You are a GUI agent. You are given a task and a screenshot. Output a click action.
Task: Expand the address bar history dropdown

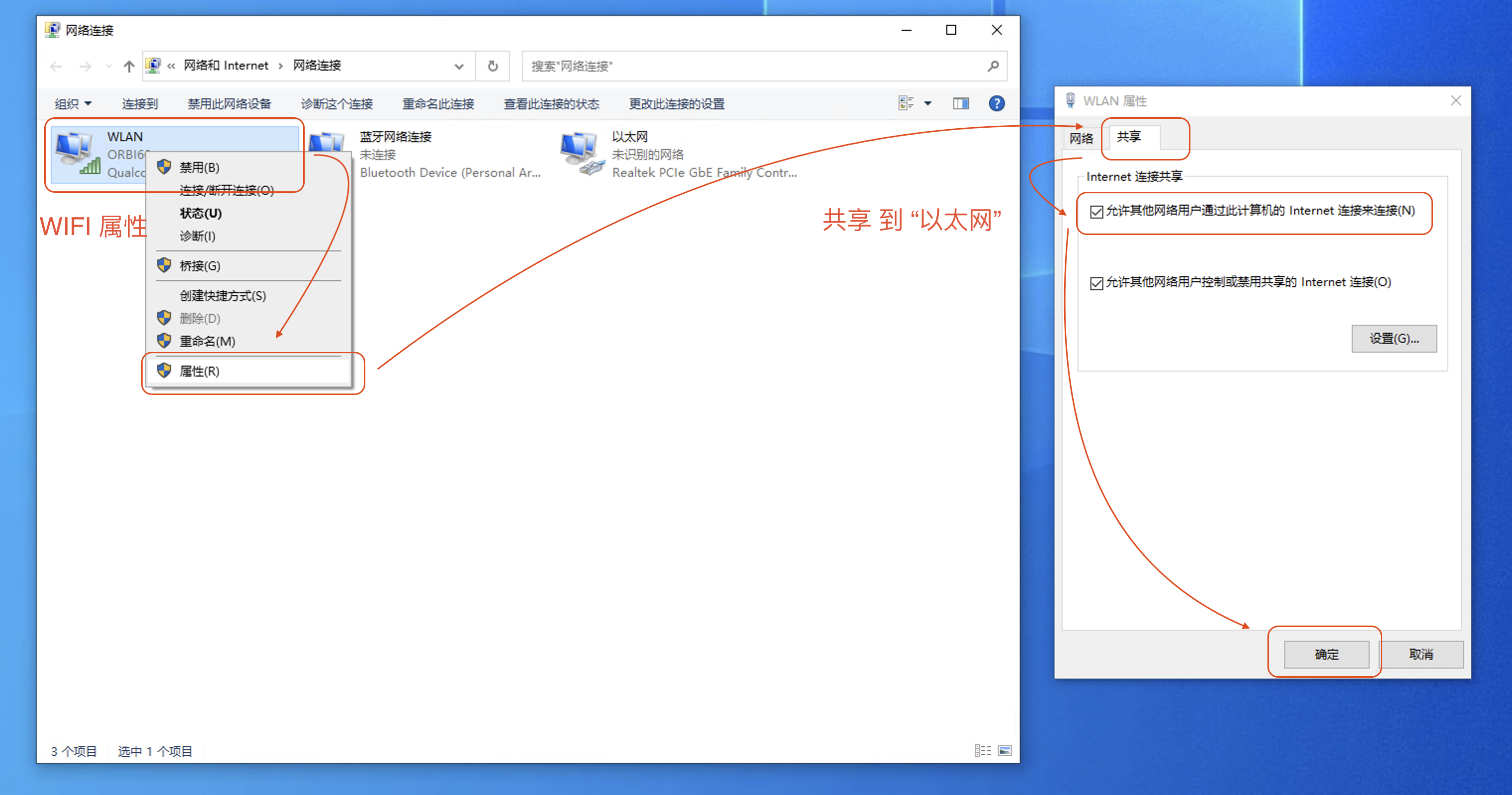pos(459,66)
